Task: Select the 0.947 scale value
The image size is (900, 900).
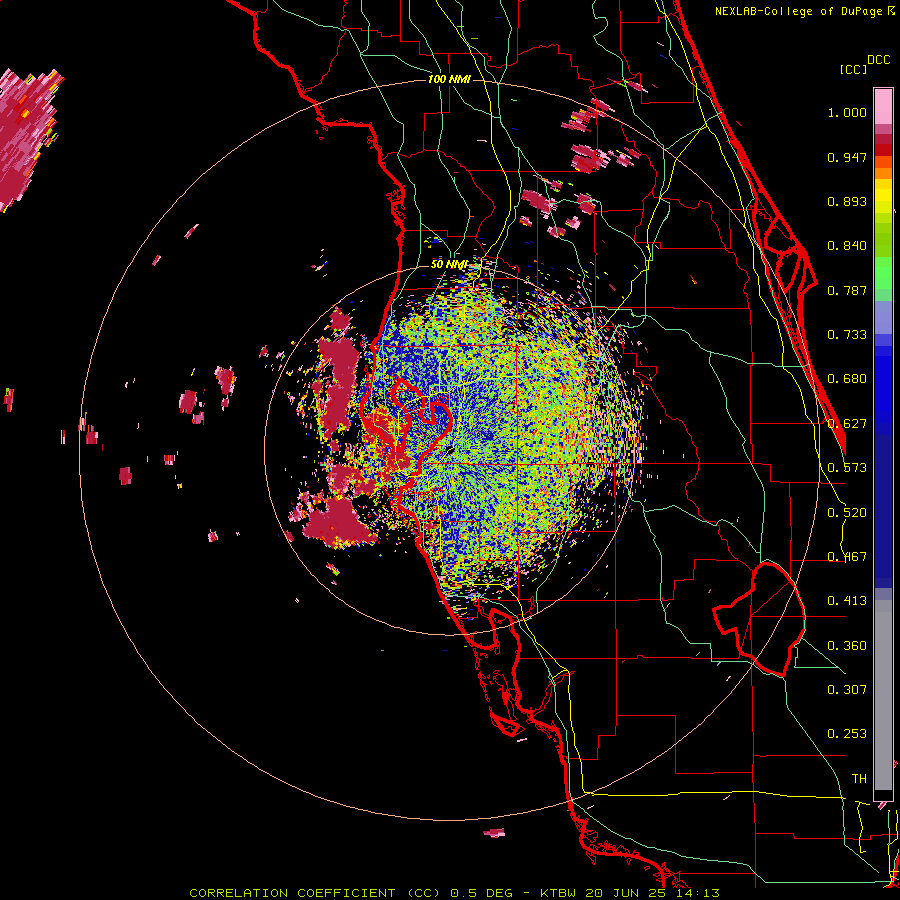Action: [x=847, y=157]
